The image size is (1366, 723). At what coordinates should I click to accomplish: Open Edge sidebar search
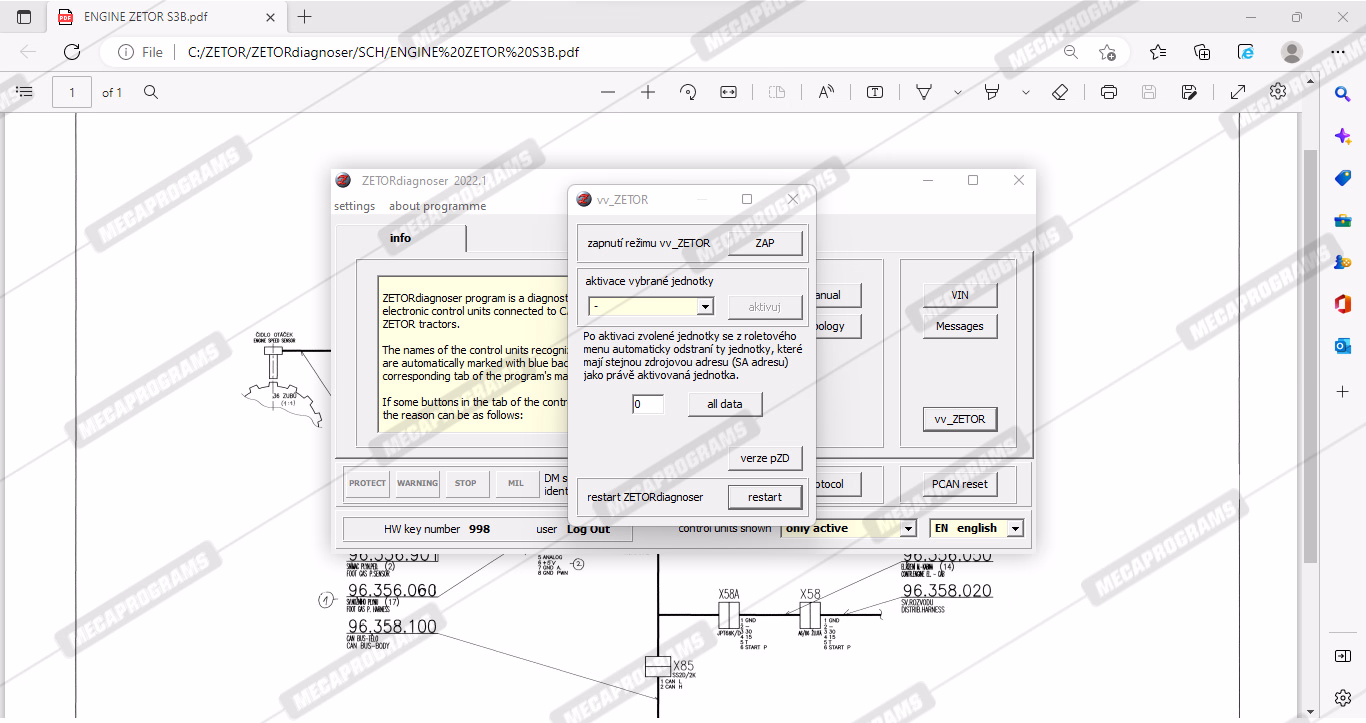click(1343, 93)
